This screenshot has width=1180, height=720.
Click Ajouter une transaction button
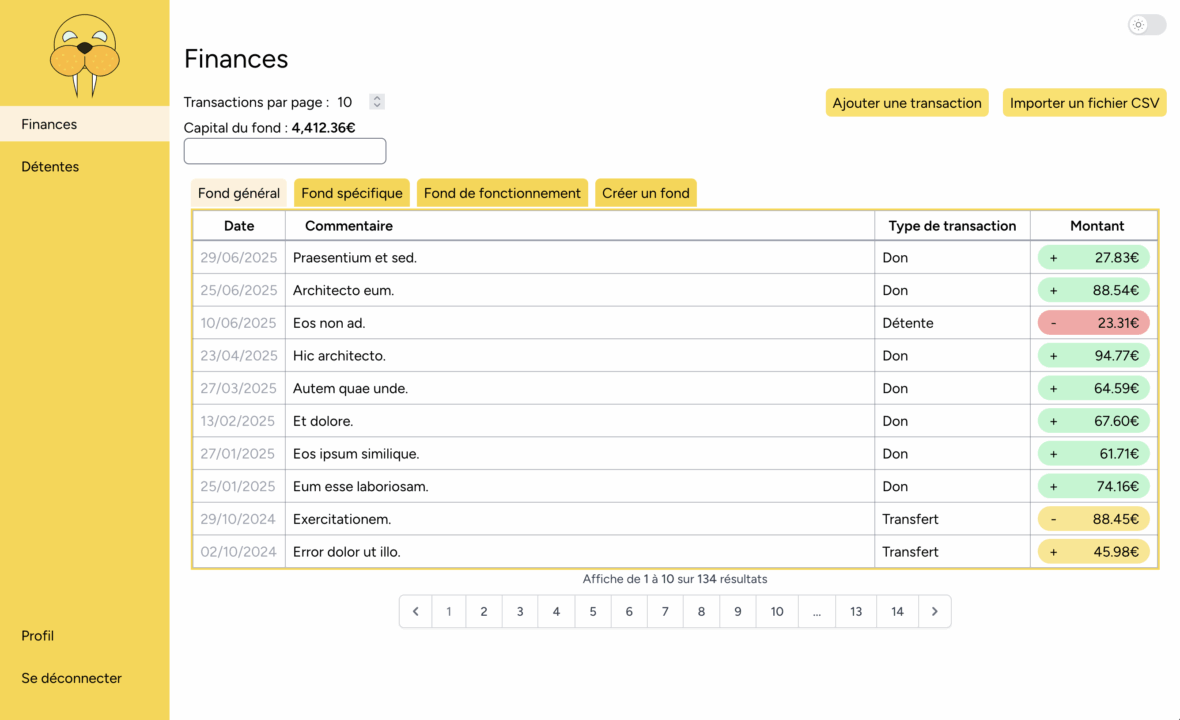click(907, 103)
